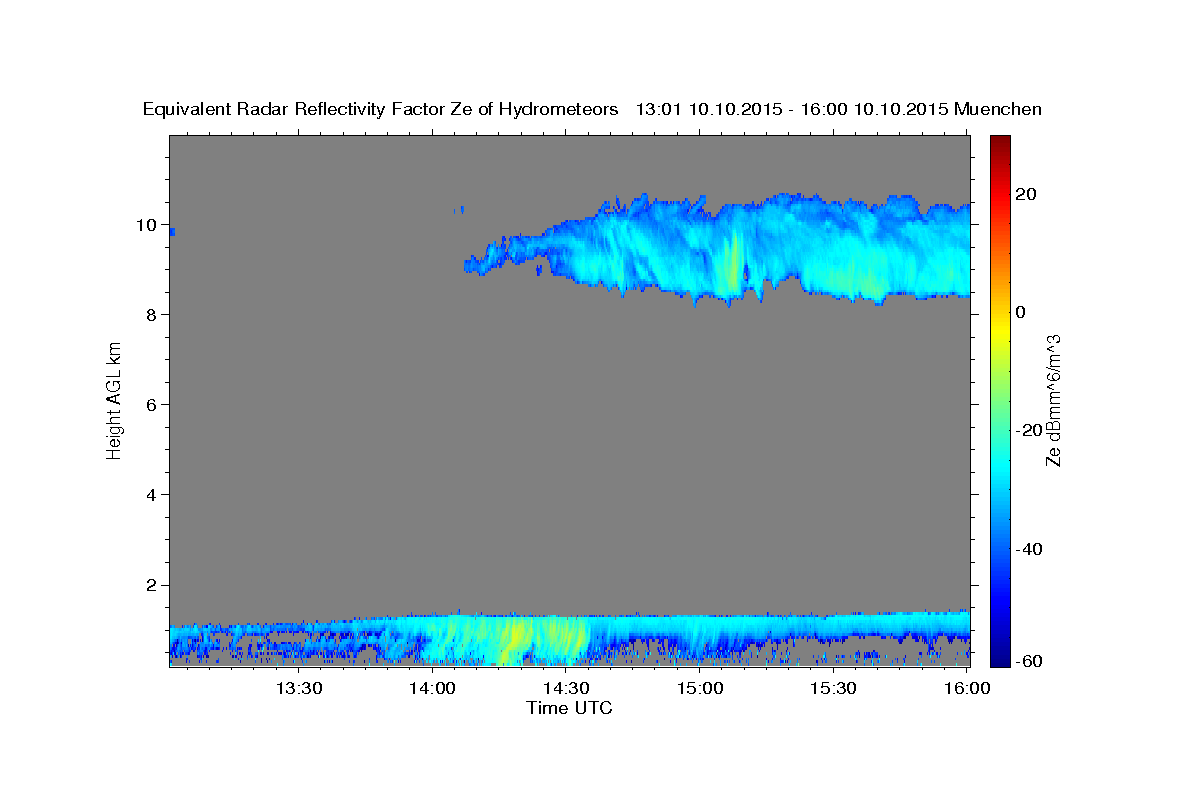Click the '15:00' time tick label
This screenshot has width=1200, height=800.
point(700,688)
